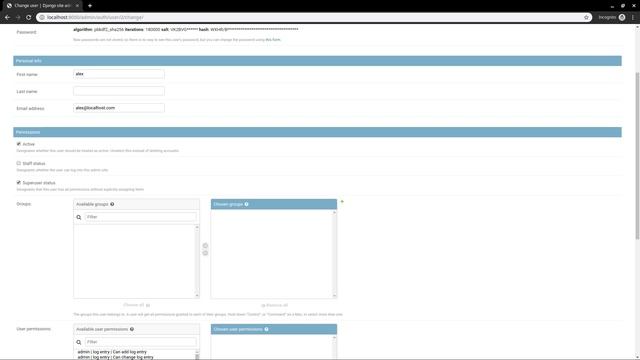This screenshot has width=640, height=360.
Task: Click 'Choose all' under Available groups
Action: (x=136, y=305)
